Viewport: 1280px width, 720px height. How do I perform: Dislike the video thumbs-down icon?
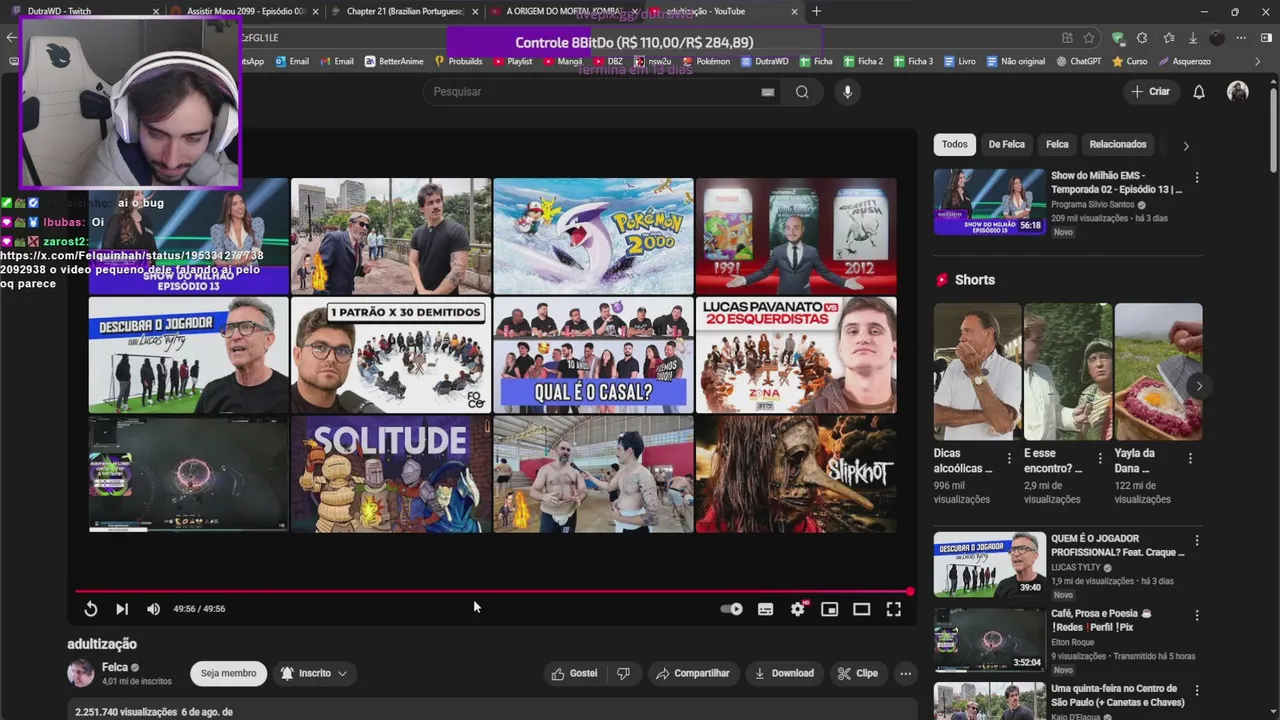623,673
